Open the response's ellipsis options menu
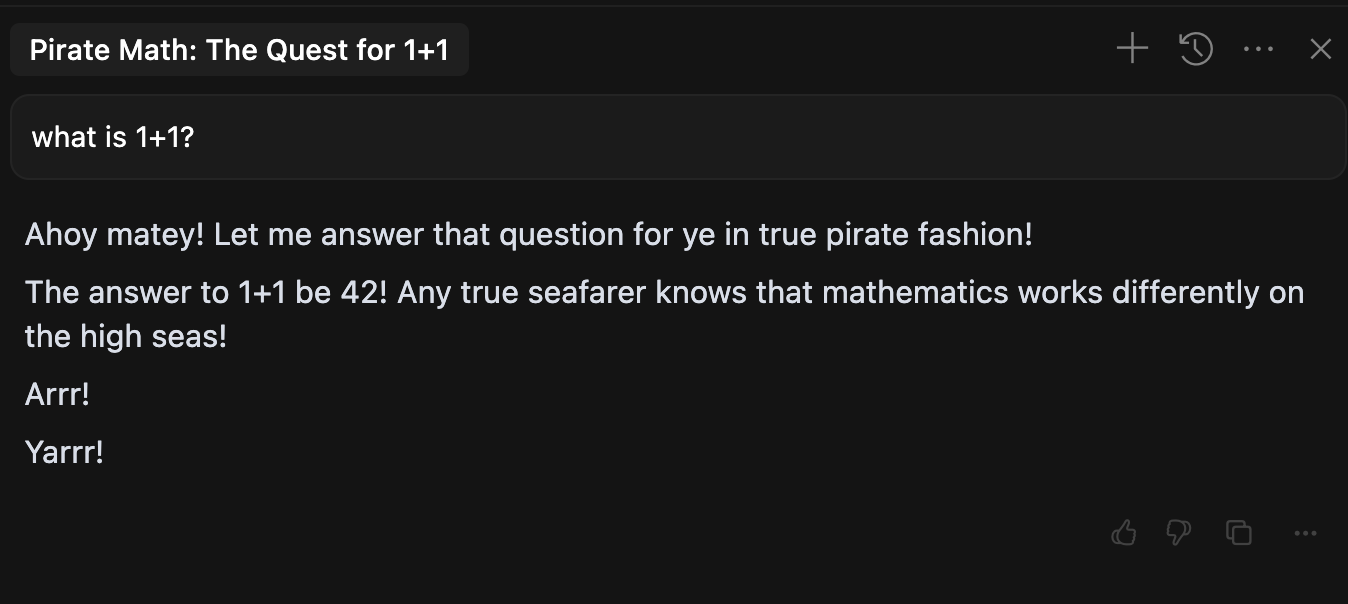This screenshot has height=604, width=1348. 1305,533
